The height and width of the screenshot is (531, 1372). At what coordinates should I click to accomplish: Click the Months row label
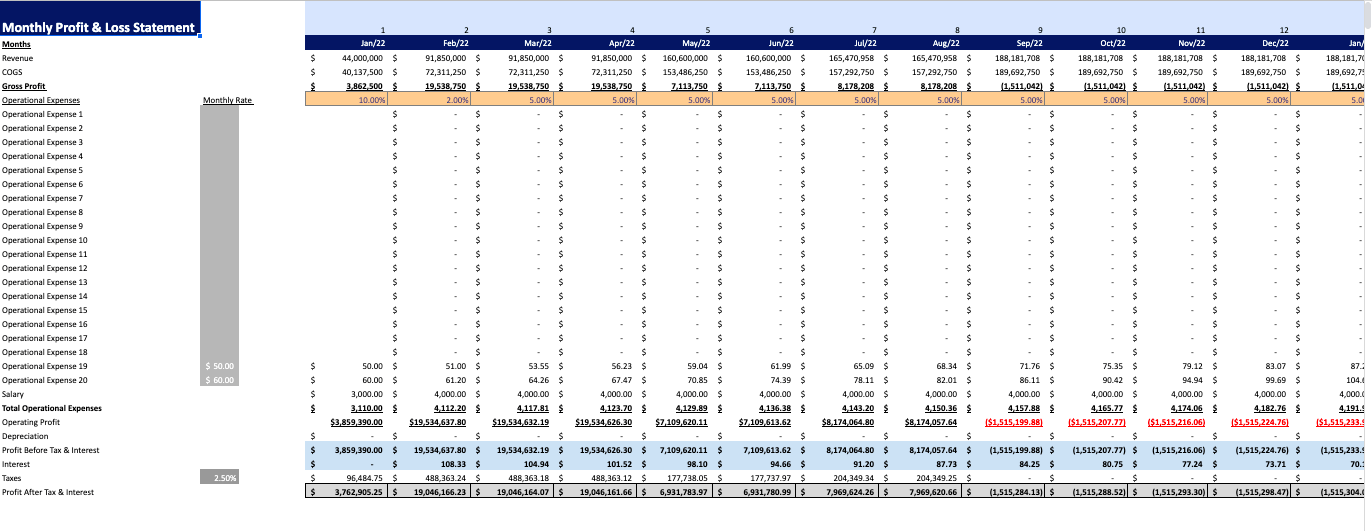pyautogui.click(x=16, y=44)
